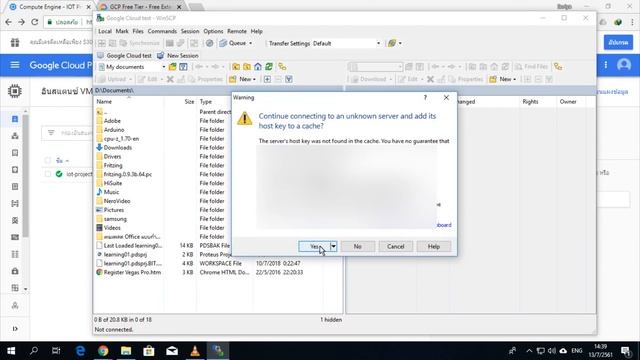
Task: Open the Local menu in WinSCP
Action: [104, 31]
